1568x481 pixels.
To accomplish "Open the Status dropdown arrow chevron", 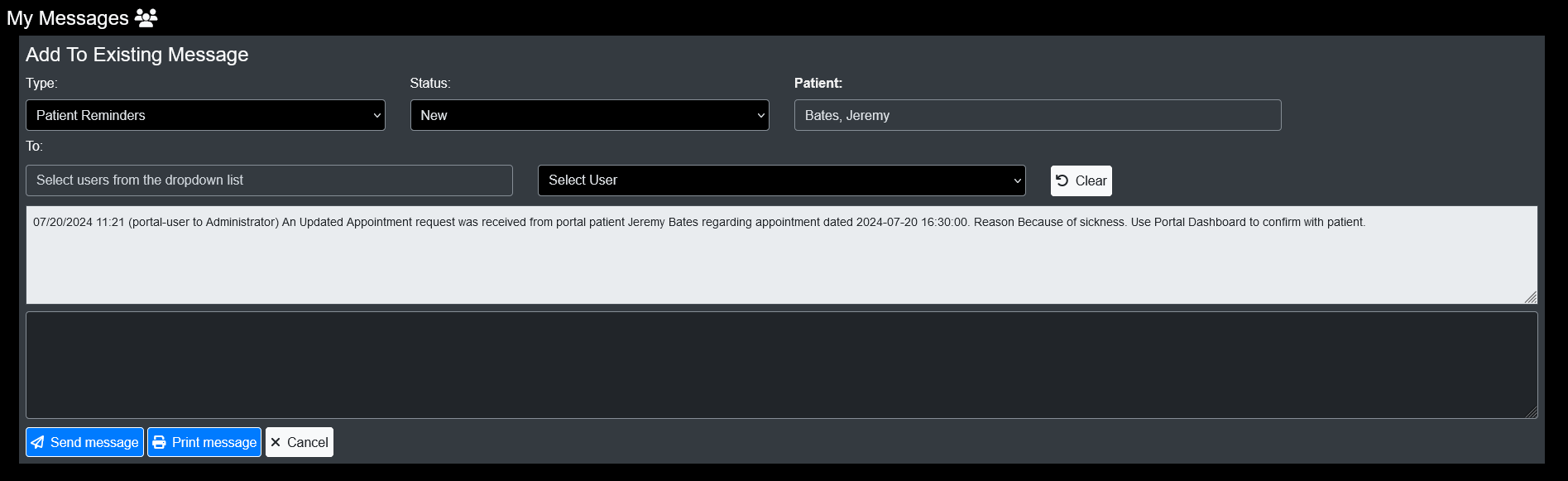I will (x=760, y=115).
